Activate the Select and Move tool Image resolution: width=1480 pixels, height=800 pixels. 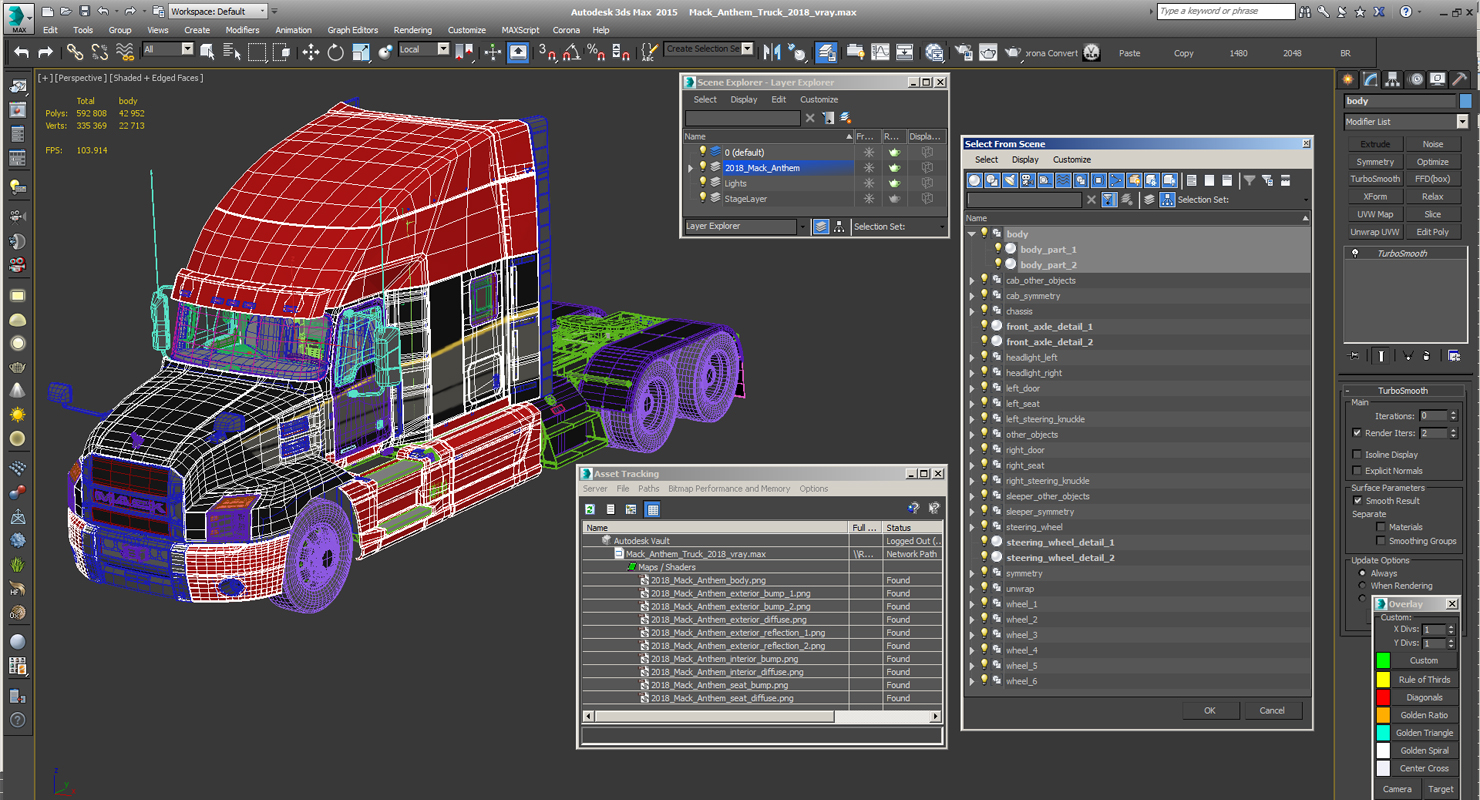pos(311,52)
